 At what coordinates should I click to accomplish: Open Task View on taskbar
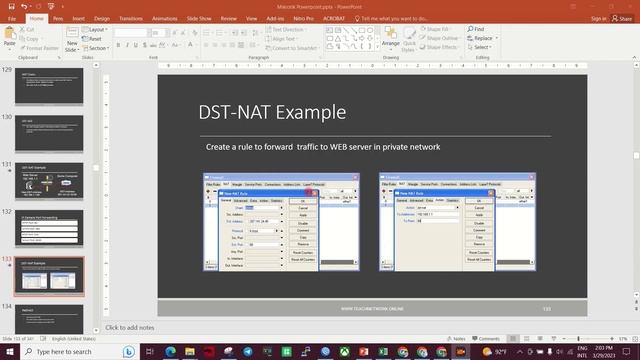149,351
